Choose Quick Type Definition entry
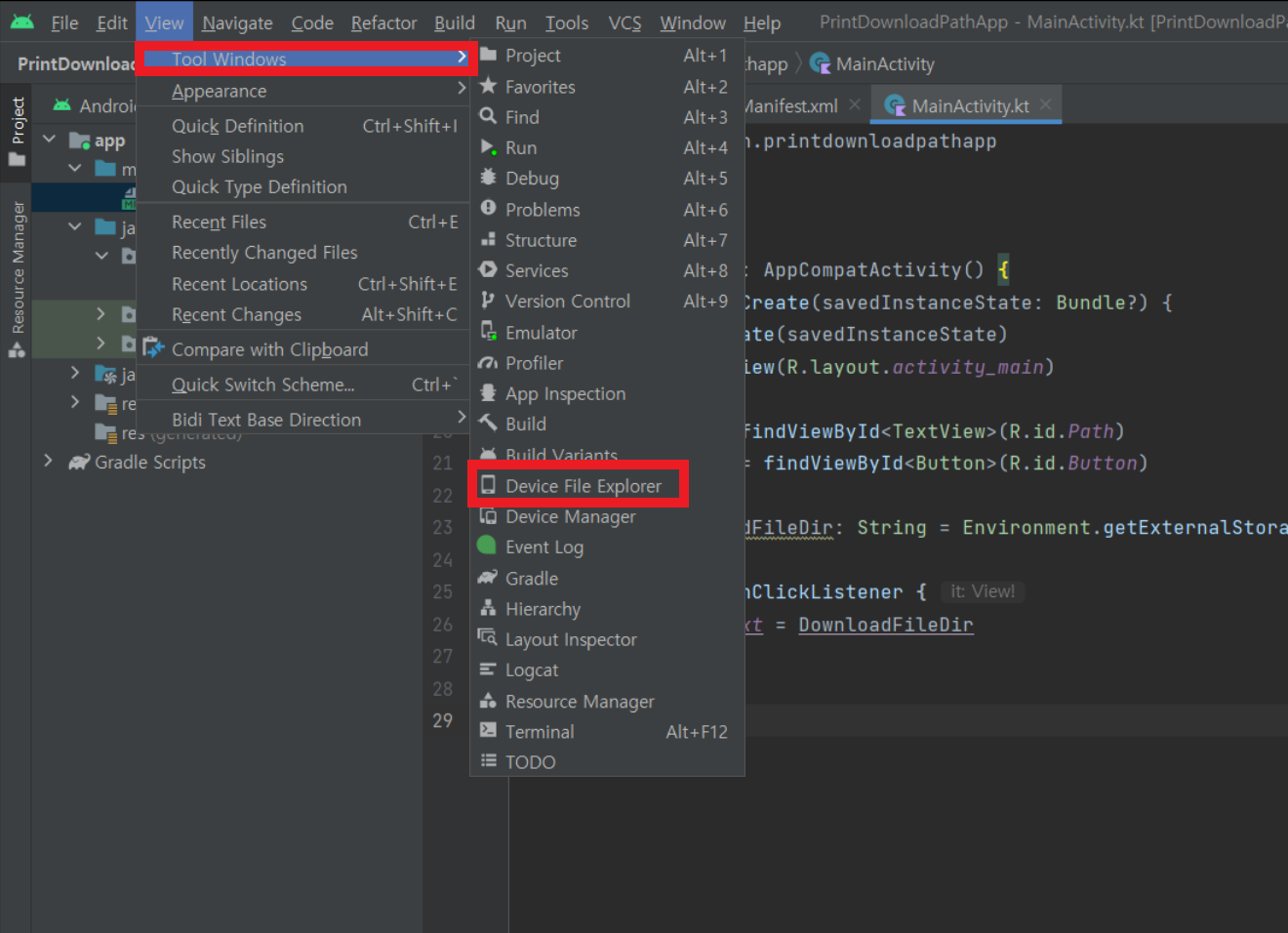This screenshot has width=1288, height=933. [304, 186]
